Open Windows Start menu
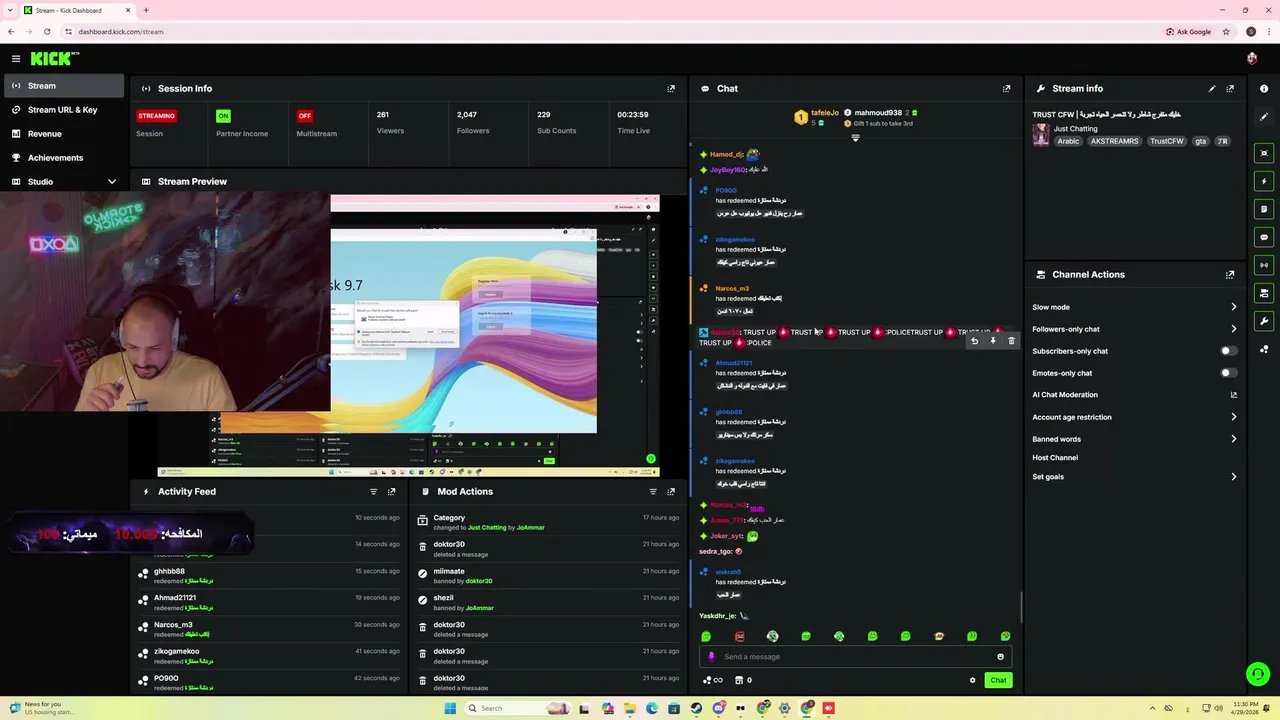 [x=450, y=708]
